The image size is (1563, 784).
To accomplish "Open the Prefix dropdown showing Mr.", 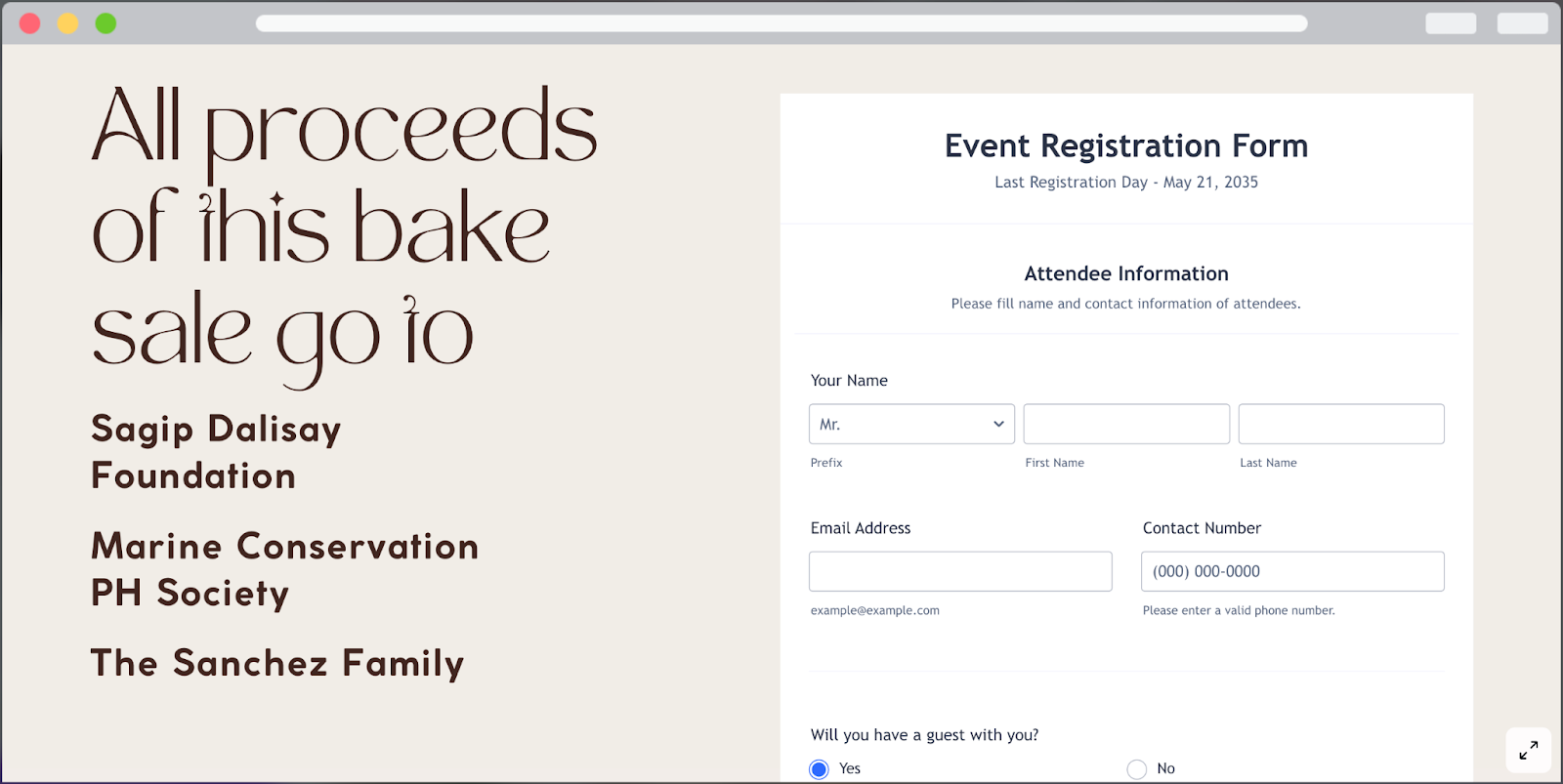I will 911,425.
